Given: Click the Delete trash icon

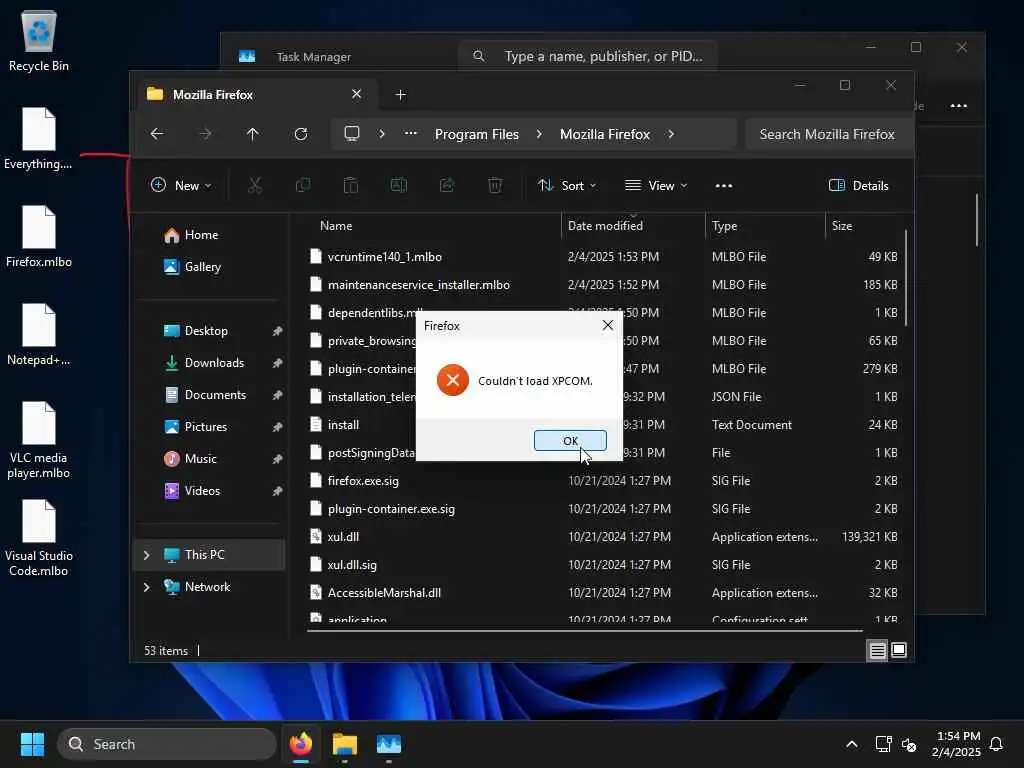Looking at the screenshot, I should pos(495,185).
